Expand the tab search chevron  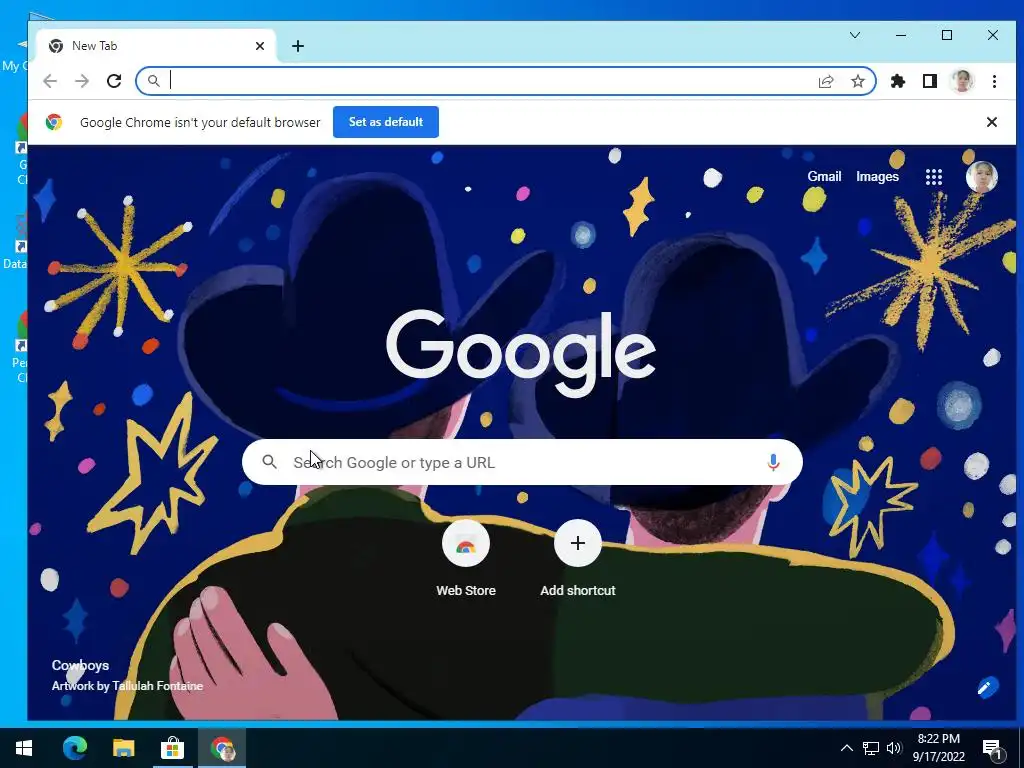tap(855, 35)
